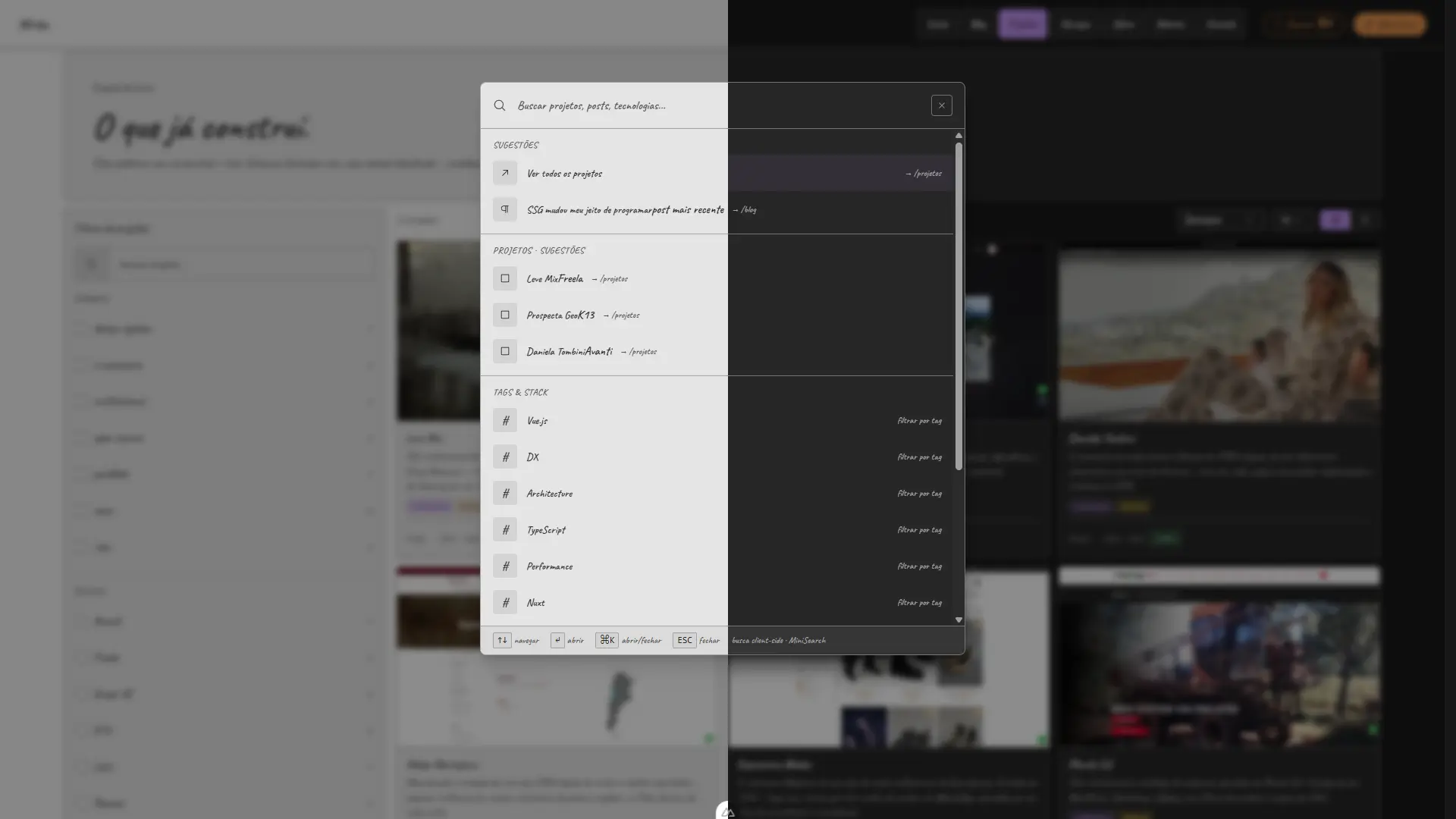1456x819 pixels.
Task: Click the hash icon for the DX tag
Action: [x=505, y=457]
